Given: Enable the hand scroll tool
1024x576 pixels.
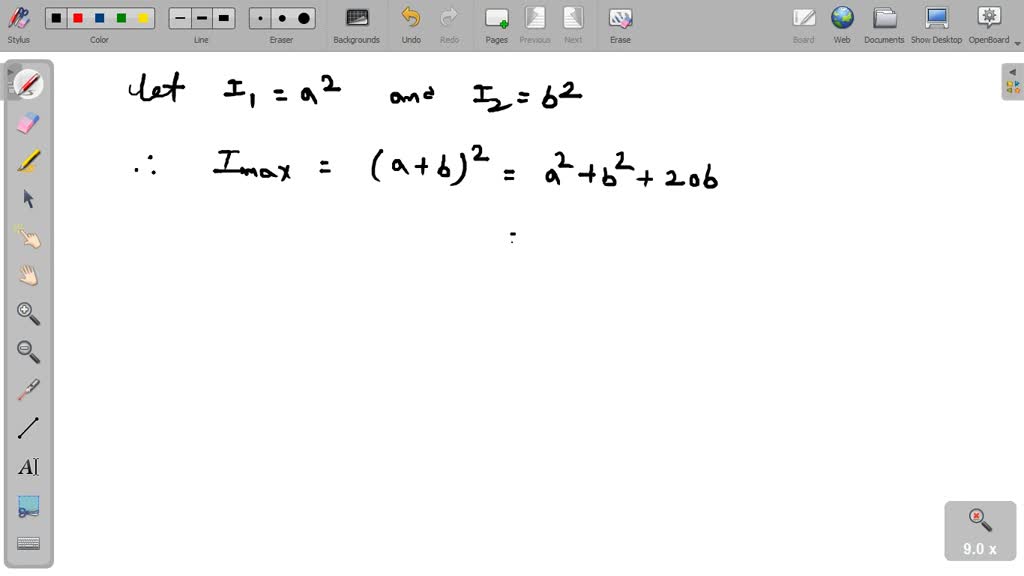Looking at the screenshot, I should (x=27, y=276).
